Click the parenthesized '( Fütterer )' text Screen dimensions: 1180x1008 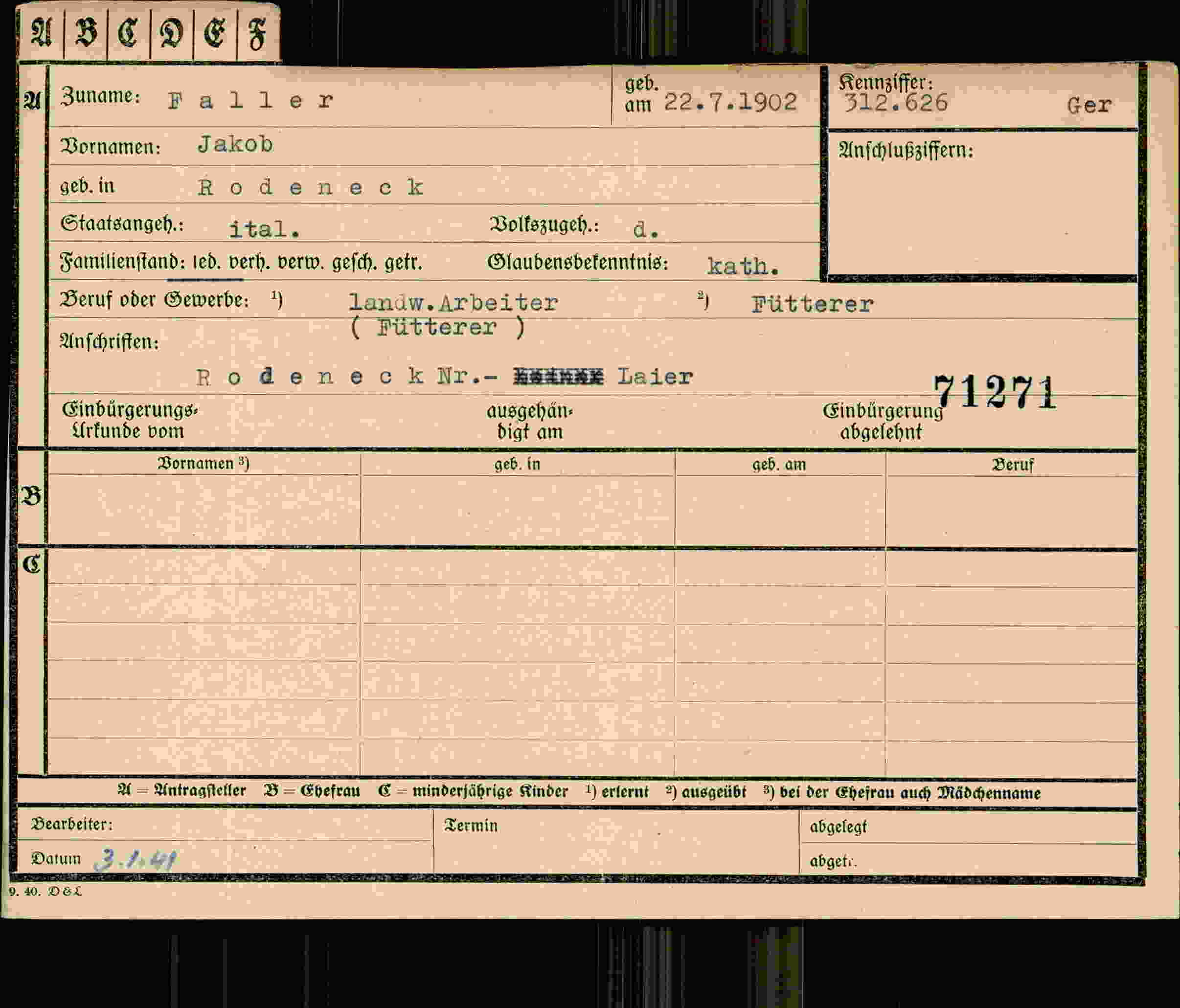coord(437,328)
